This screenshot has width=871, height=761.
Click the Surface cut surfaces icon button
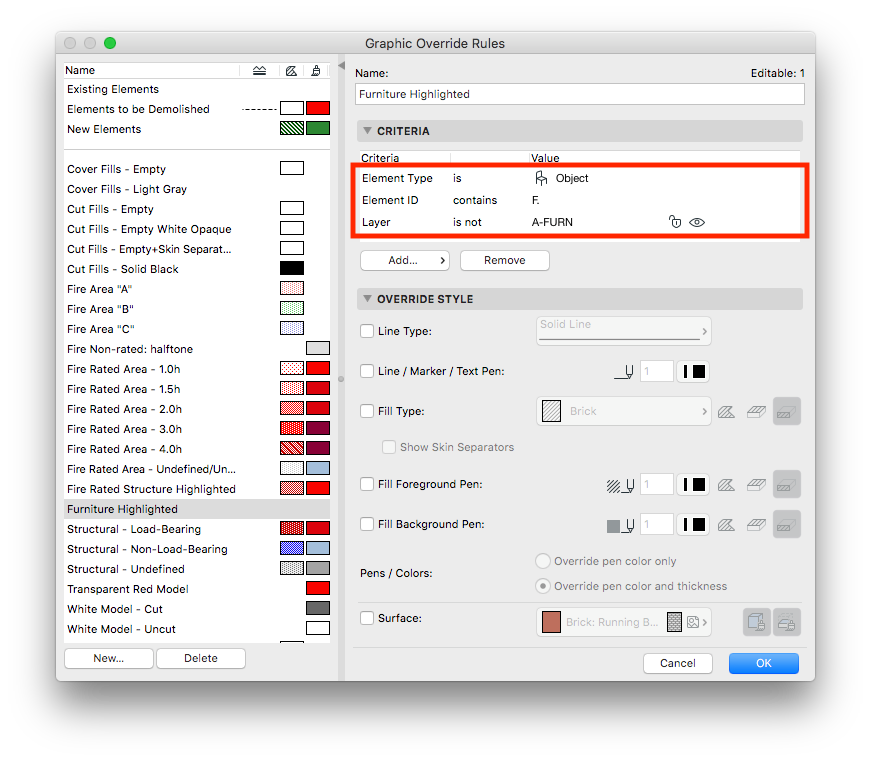787,622
